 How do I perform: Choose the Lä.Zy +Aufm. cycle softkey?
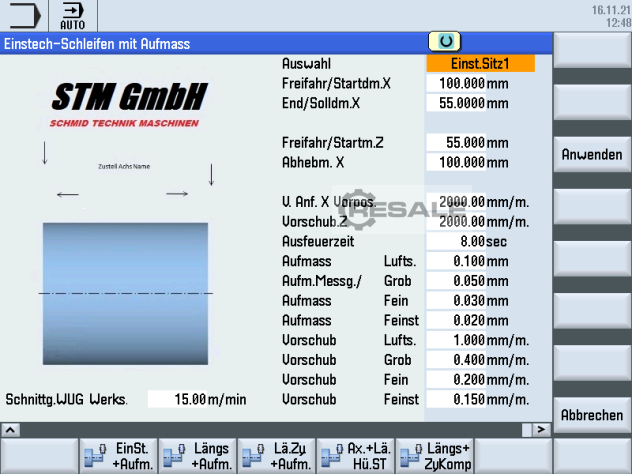pyautogui.click(x=276, y=456)
